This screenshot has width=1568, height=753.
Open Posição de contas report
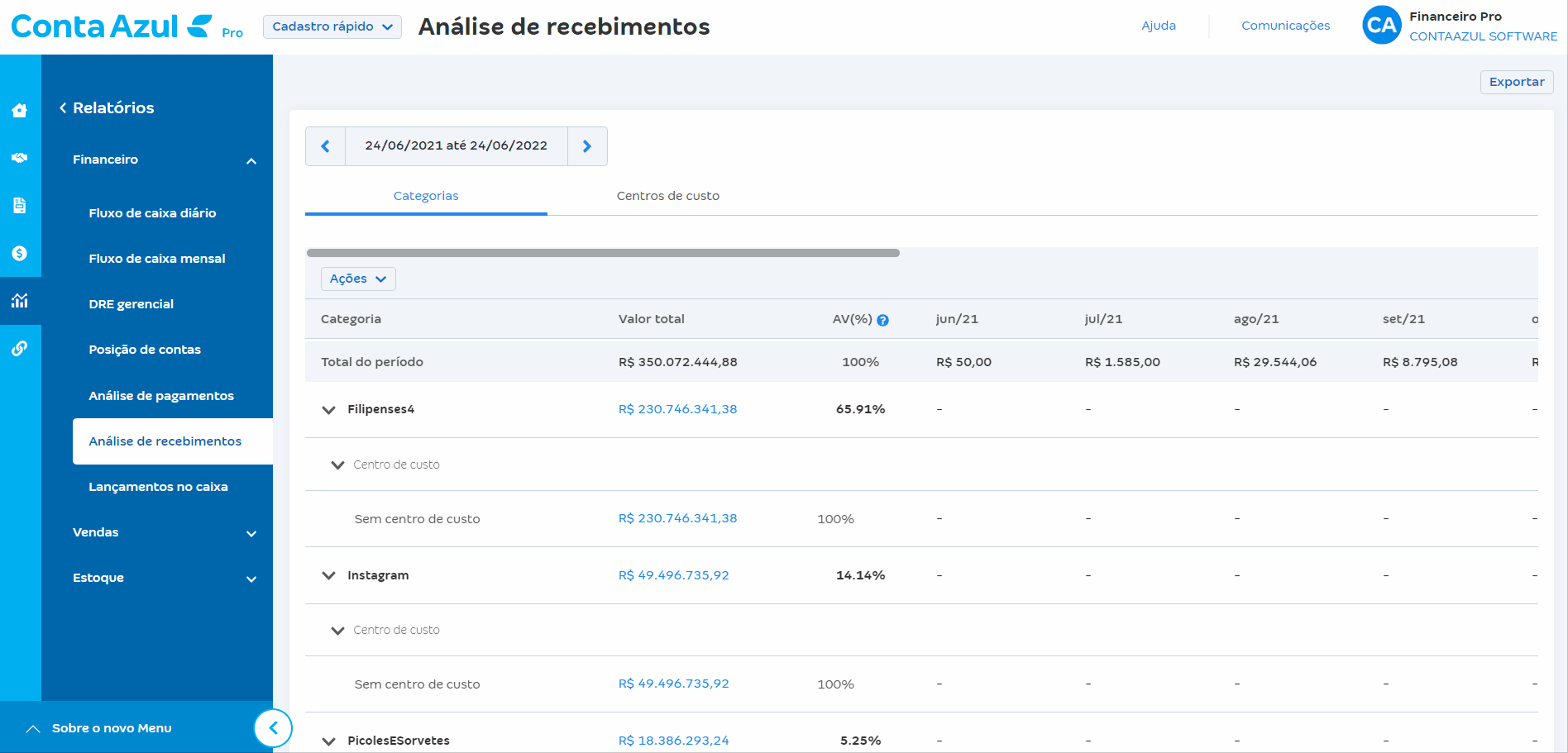(x=145, y=350)
